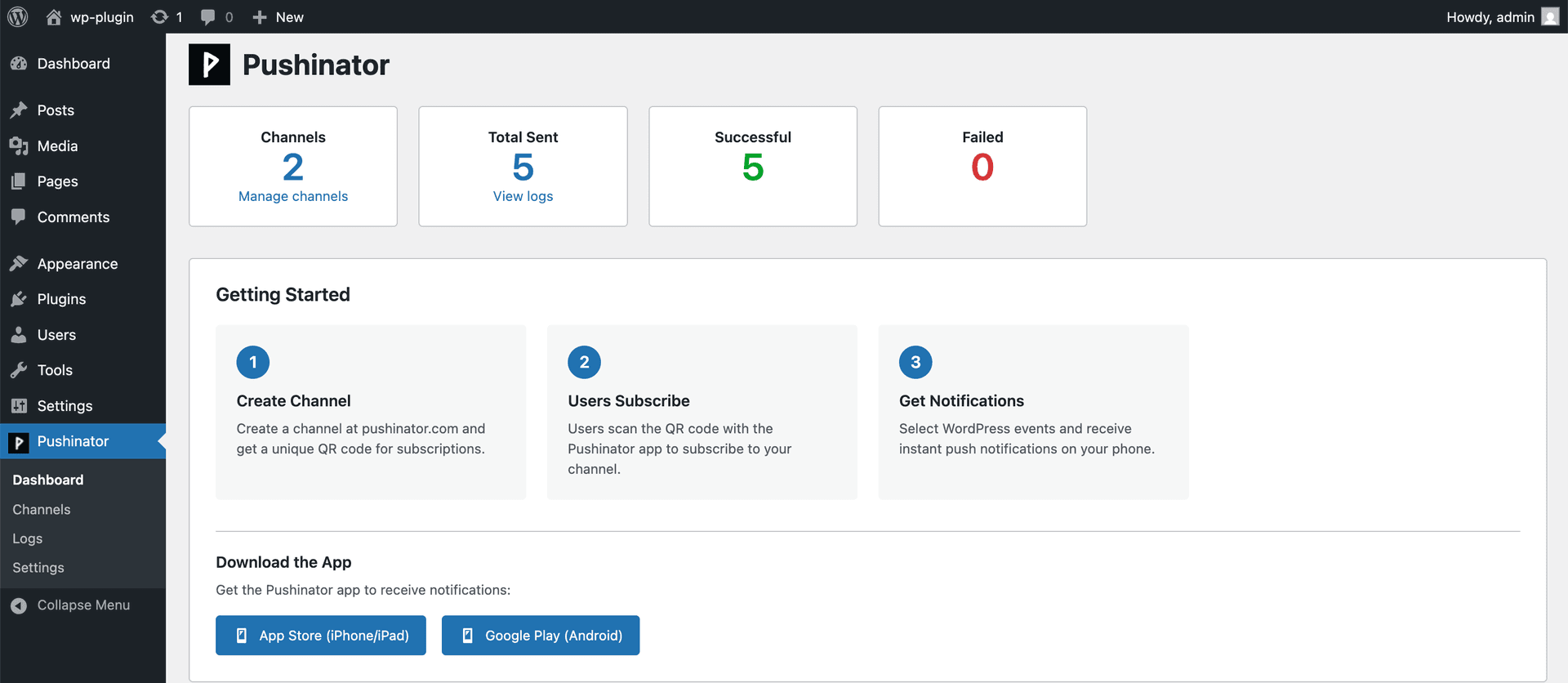Screen dimensions: 1568x683
Task: Click the Total Sent count 5
Action: [x=523, y=167]
